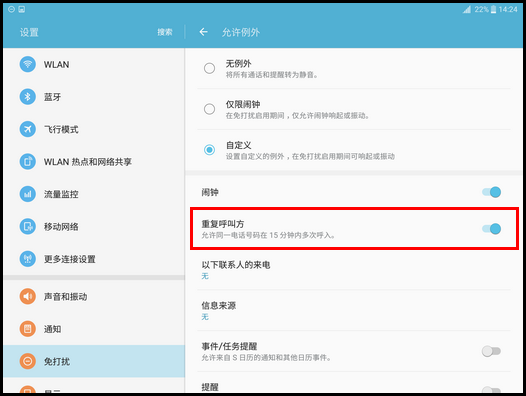The height and width of the screenshot is (396, 526).
Task: Tap the mobile network icon for 移动网络
Action: click(28, 226)
